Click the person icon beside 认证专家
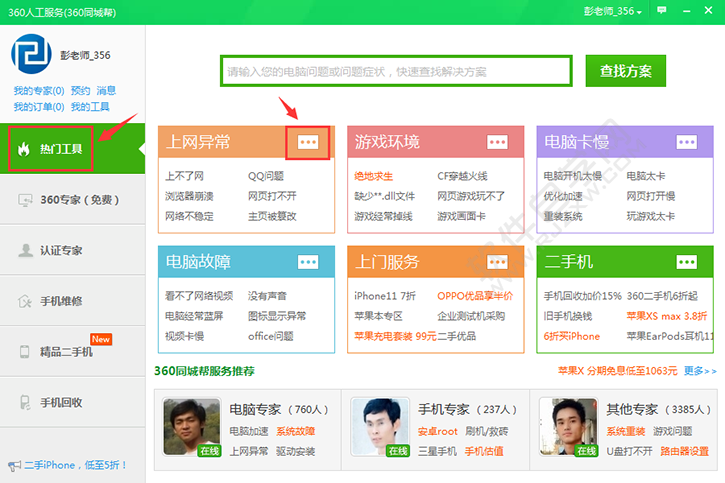The image size is (725, 483). coord(25,250)
